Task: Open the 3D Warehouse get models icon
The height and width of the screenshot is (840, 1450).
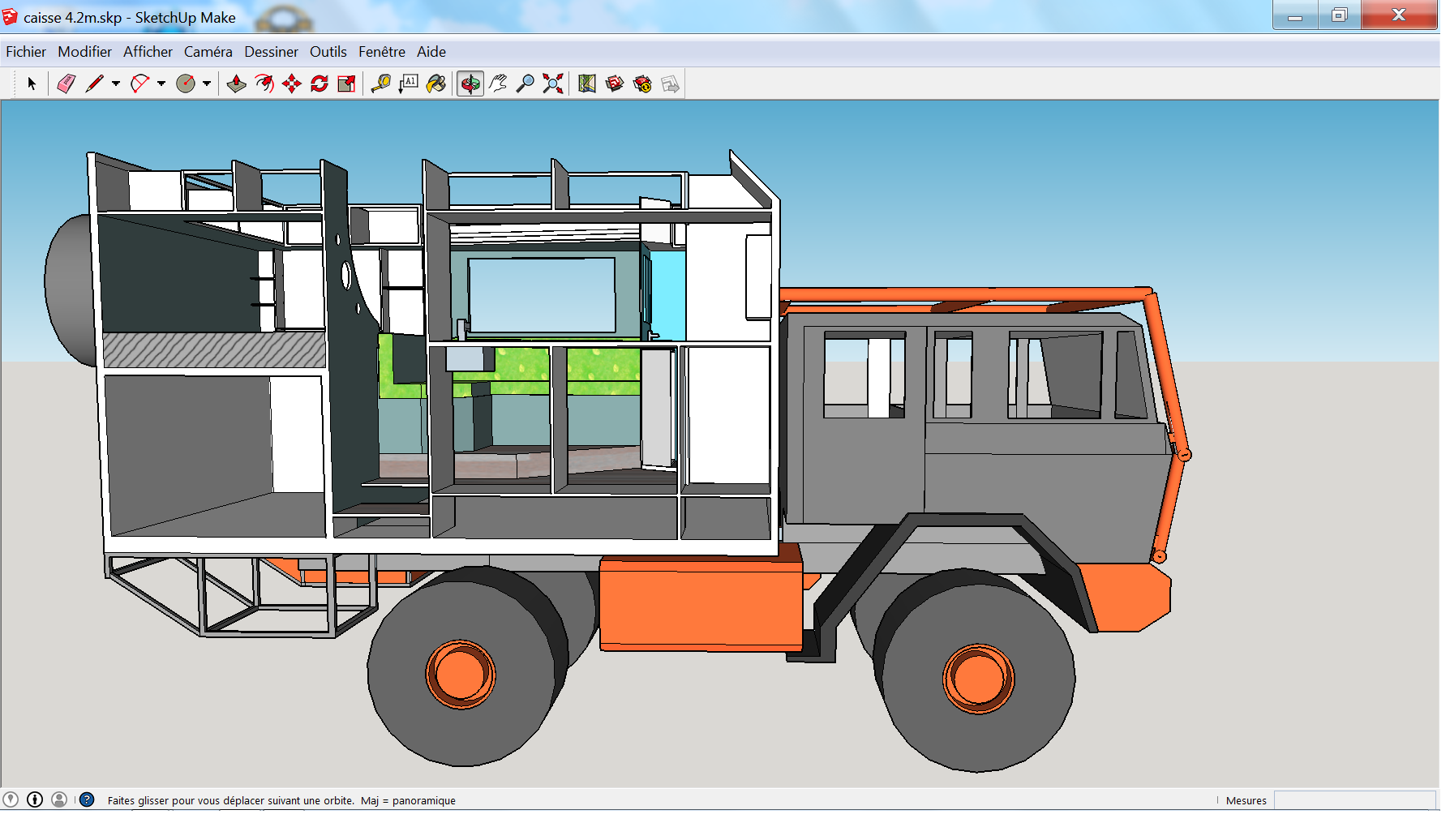Action: tap(615, 84)
